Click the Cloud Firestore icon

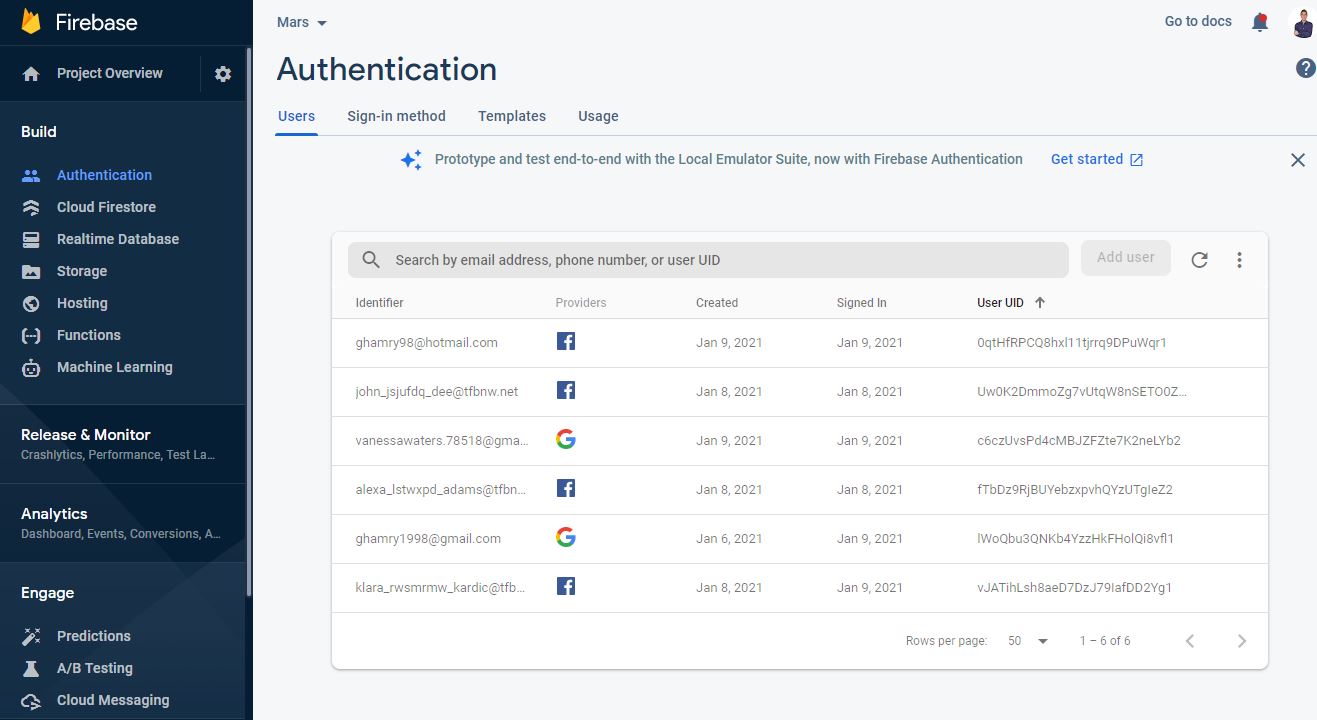pyautogui.click(x=31, y=207)
